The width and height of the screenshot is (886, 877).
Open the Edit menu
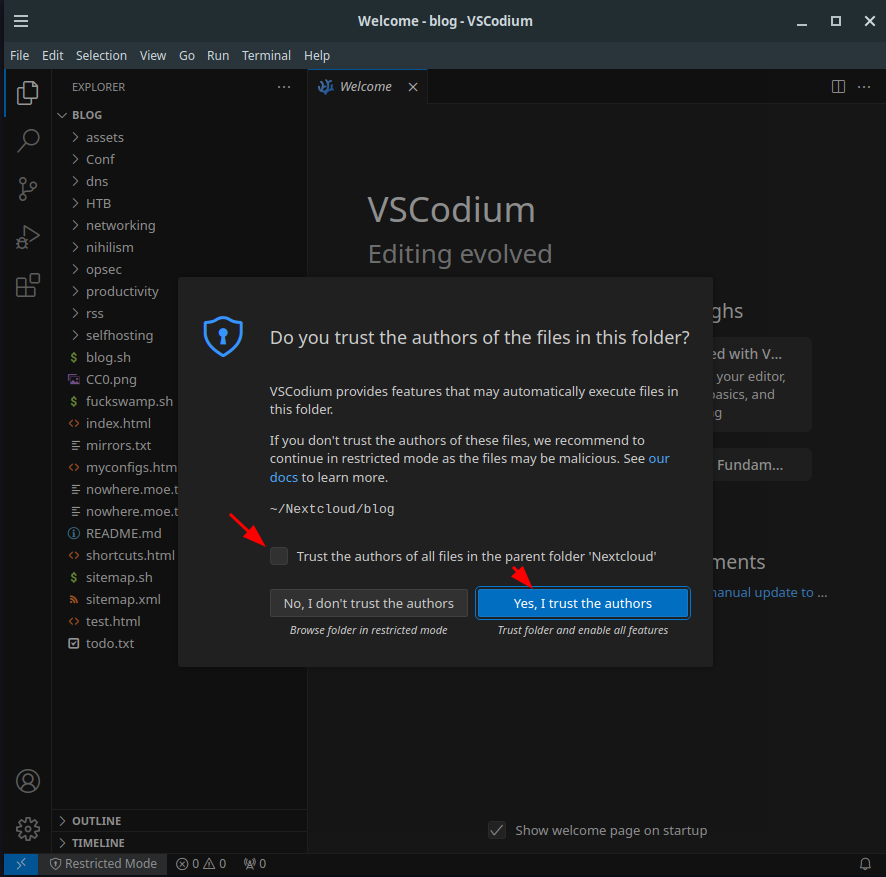53,55
